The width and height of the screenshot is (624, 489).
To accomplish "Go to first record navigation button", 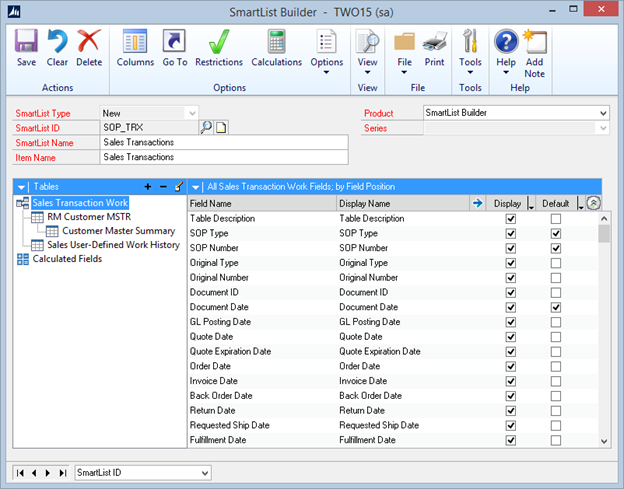I will tap(20, 473).
